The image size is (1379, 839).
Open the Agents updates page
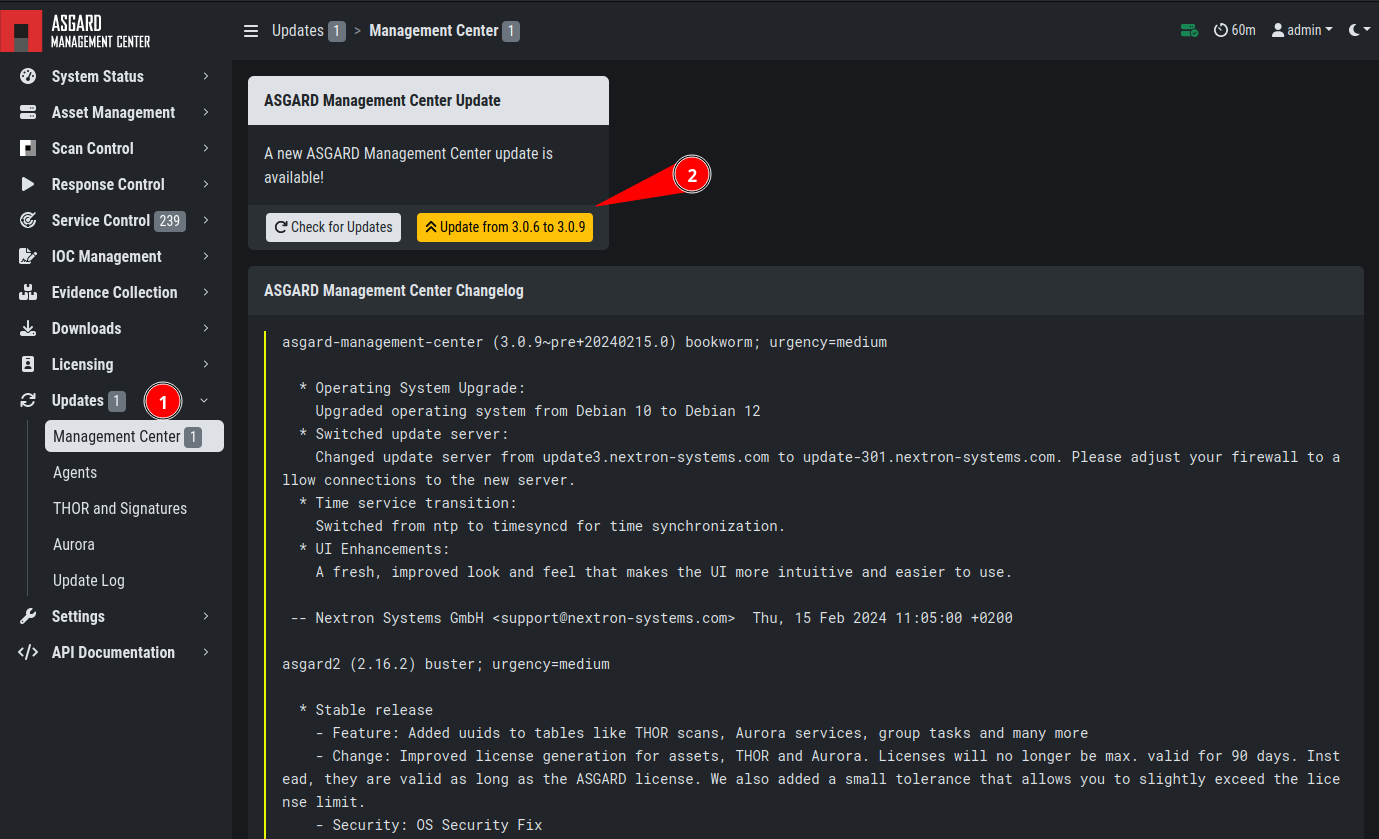pyautogui.click(x=75, y=472)
